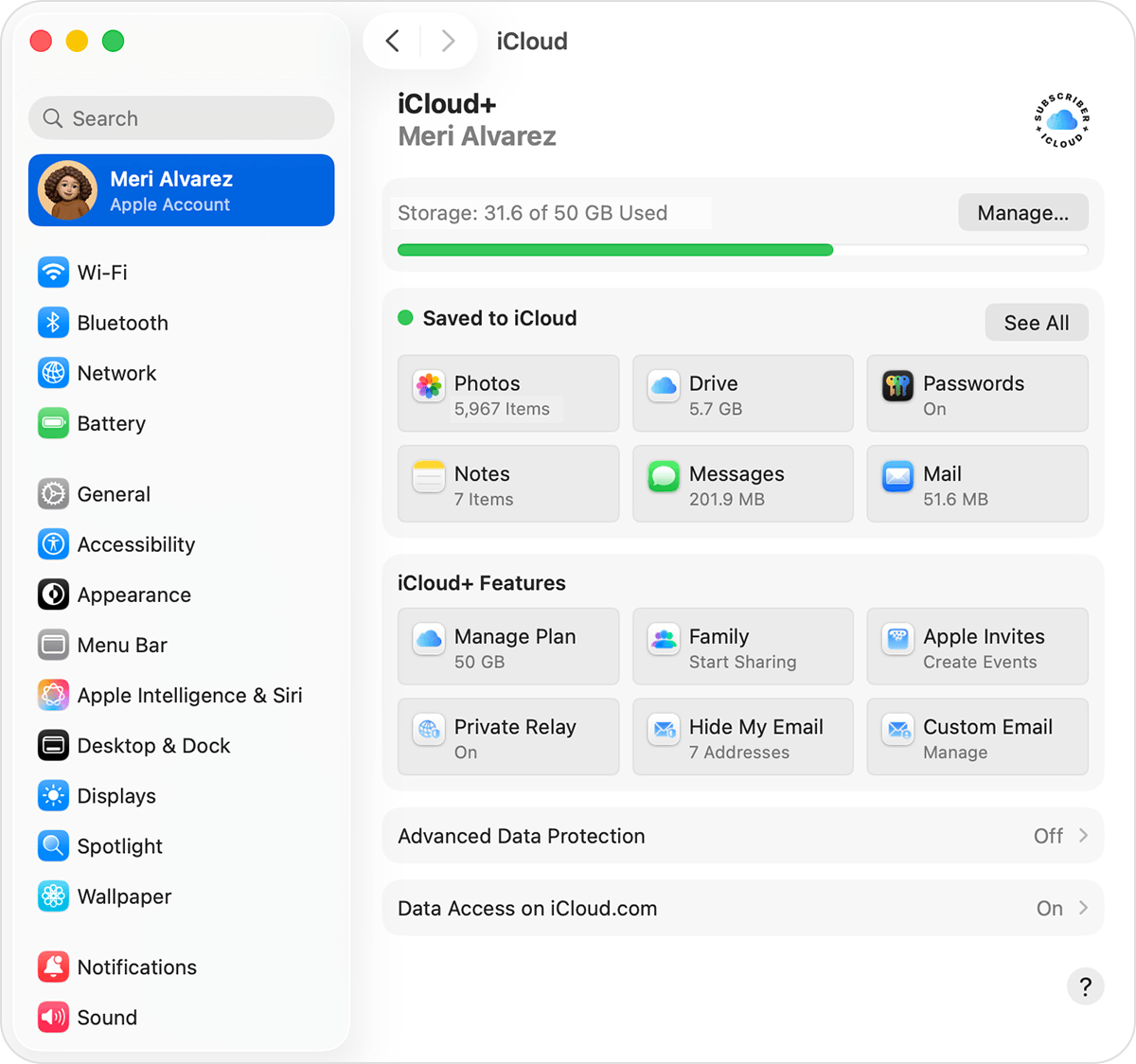Image resolution: width=1136 pixels, height=1064 pixels.
Task: Expand the Advanced Data Protection row
Action: tap(1082, 836)
